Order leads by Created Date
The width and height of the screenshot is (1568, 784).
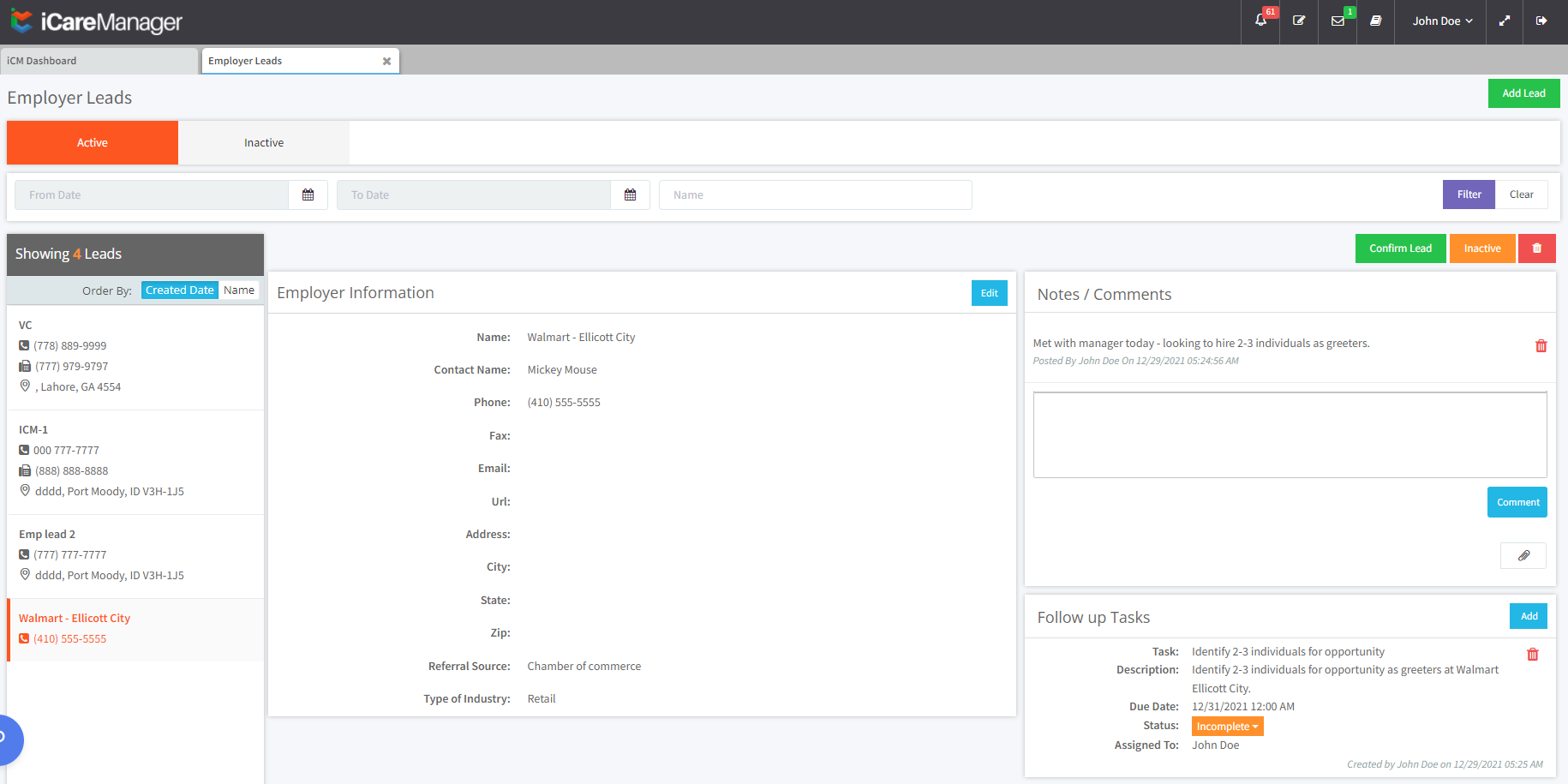click(x=180, y=290)
